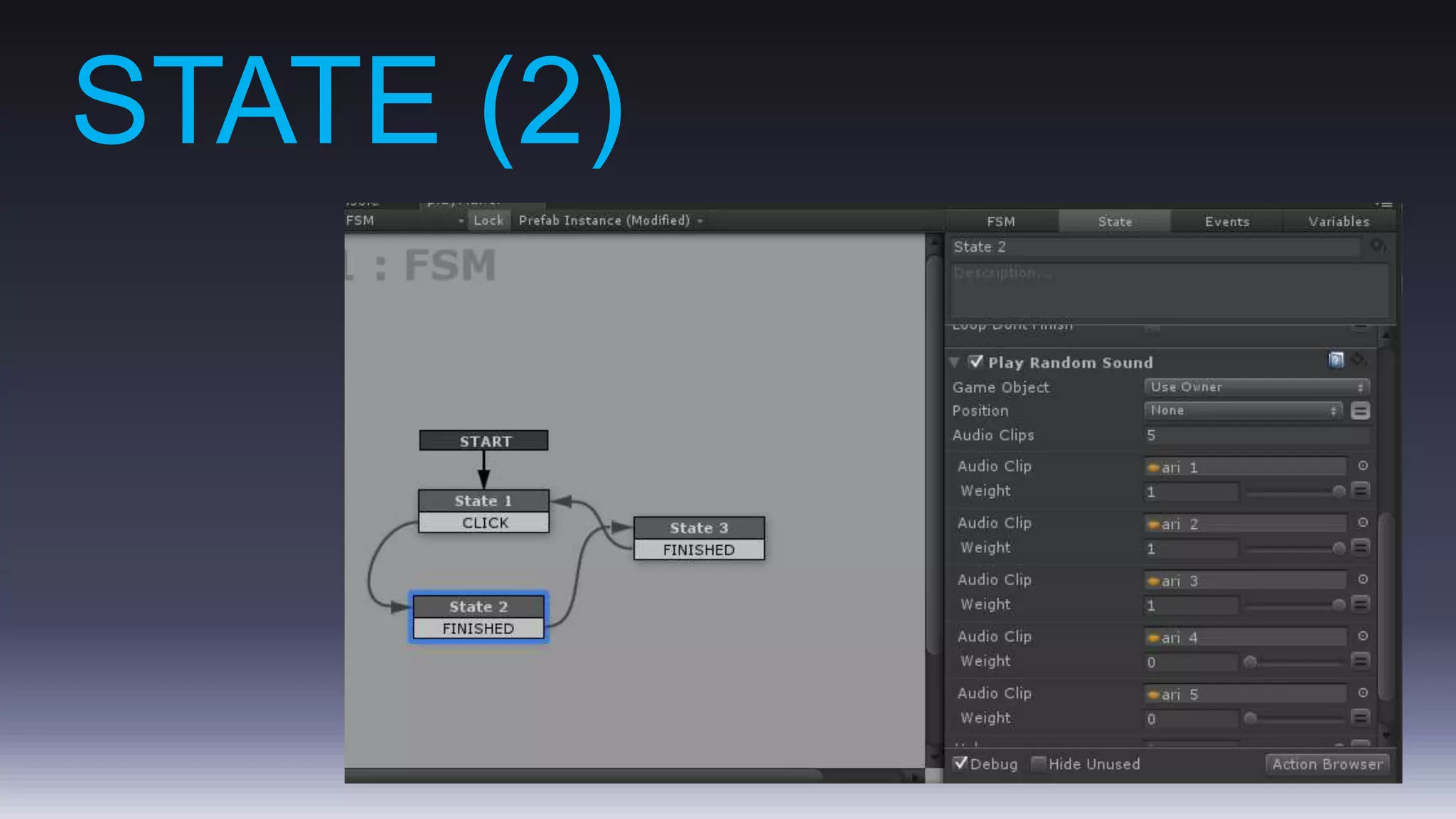The image size is (1456, 819).
Task: Click object picker circle for ari 1
Action: 1363,466
